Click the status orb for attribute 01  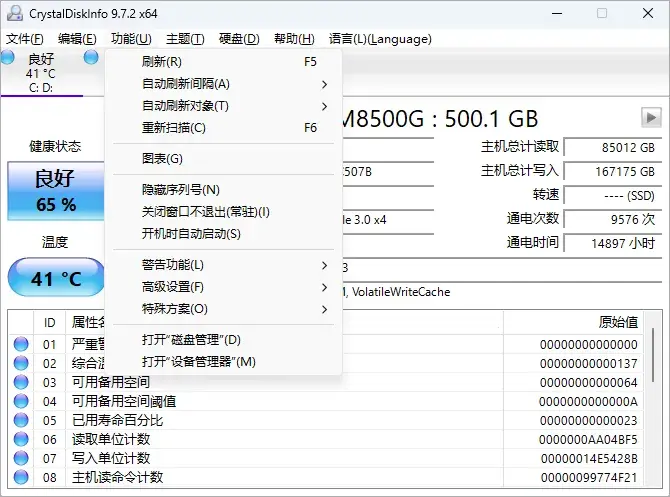coord(21,344)
